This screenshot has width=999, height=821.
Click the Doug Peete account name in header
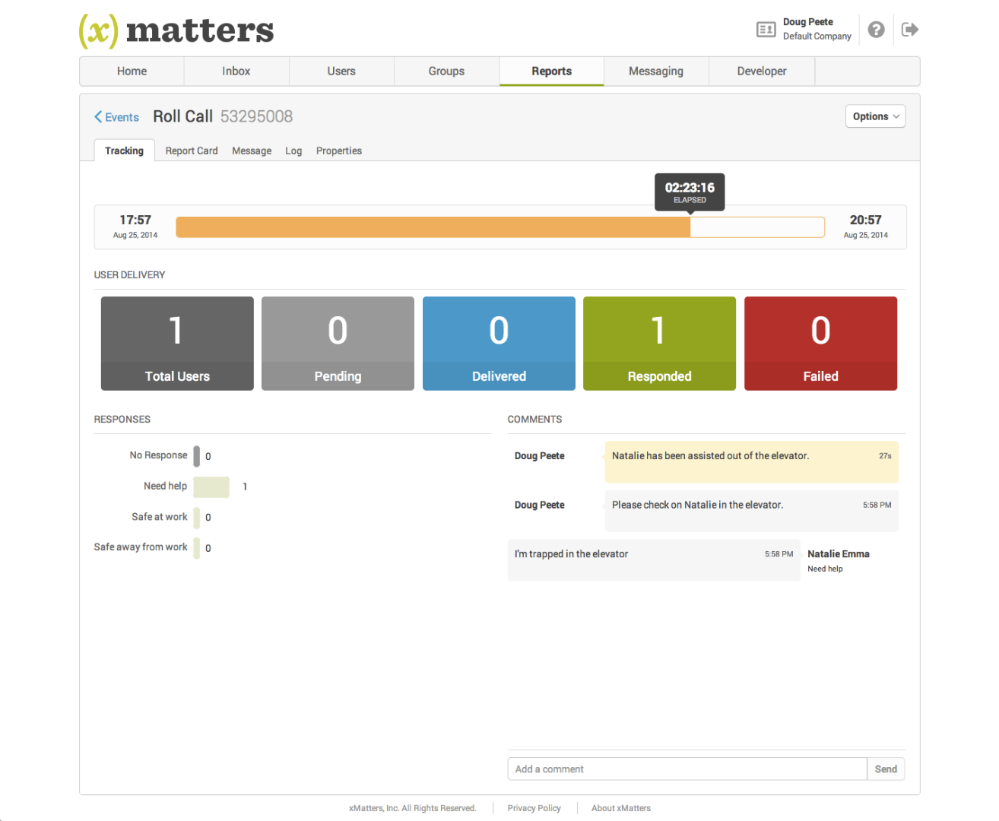[x=808, y=22]
